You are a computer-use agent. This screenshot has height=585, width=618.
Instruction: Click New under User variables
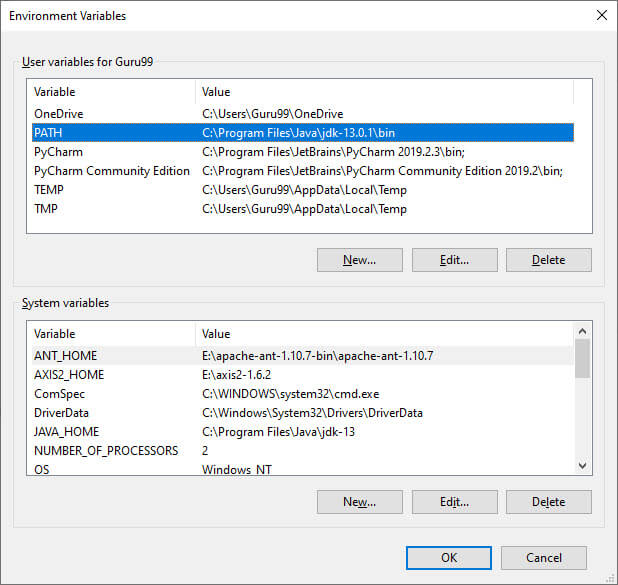coord(359,260)
